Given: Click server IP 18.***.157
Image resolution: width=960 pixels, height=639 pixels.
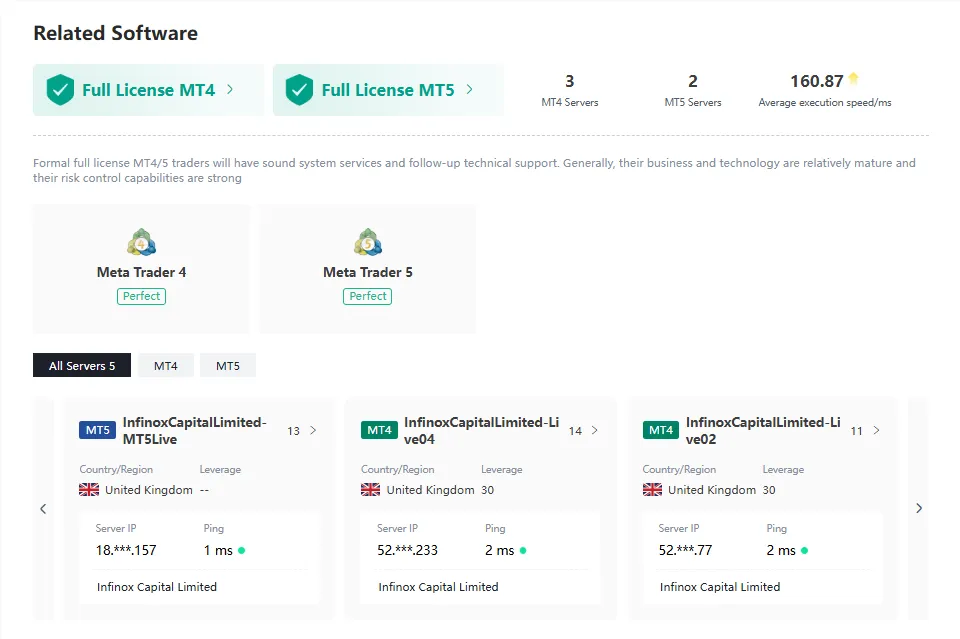Looking at the screenshot, I should 126,550.
